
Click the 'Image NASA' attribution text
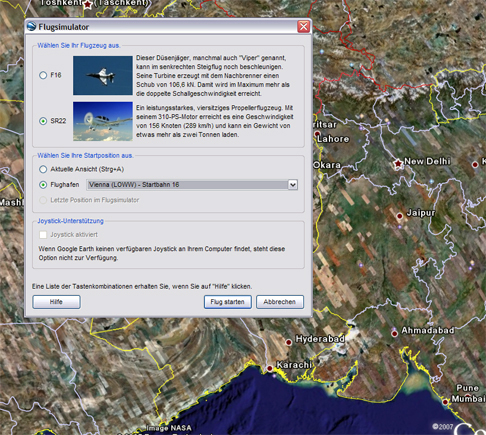click(168, 428)
